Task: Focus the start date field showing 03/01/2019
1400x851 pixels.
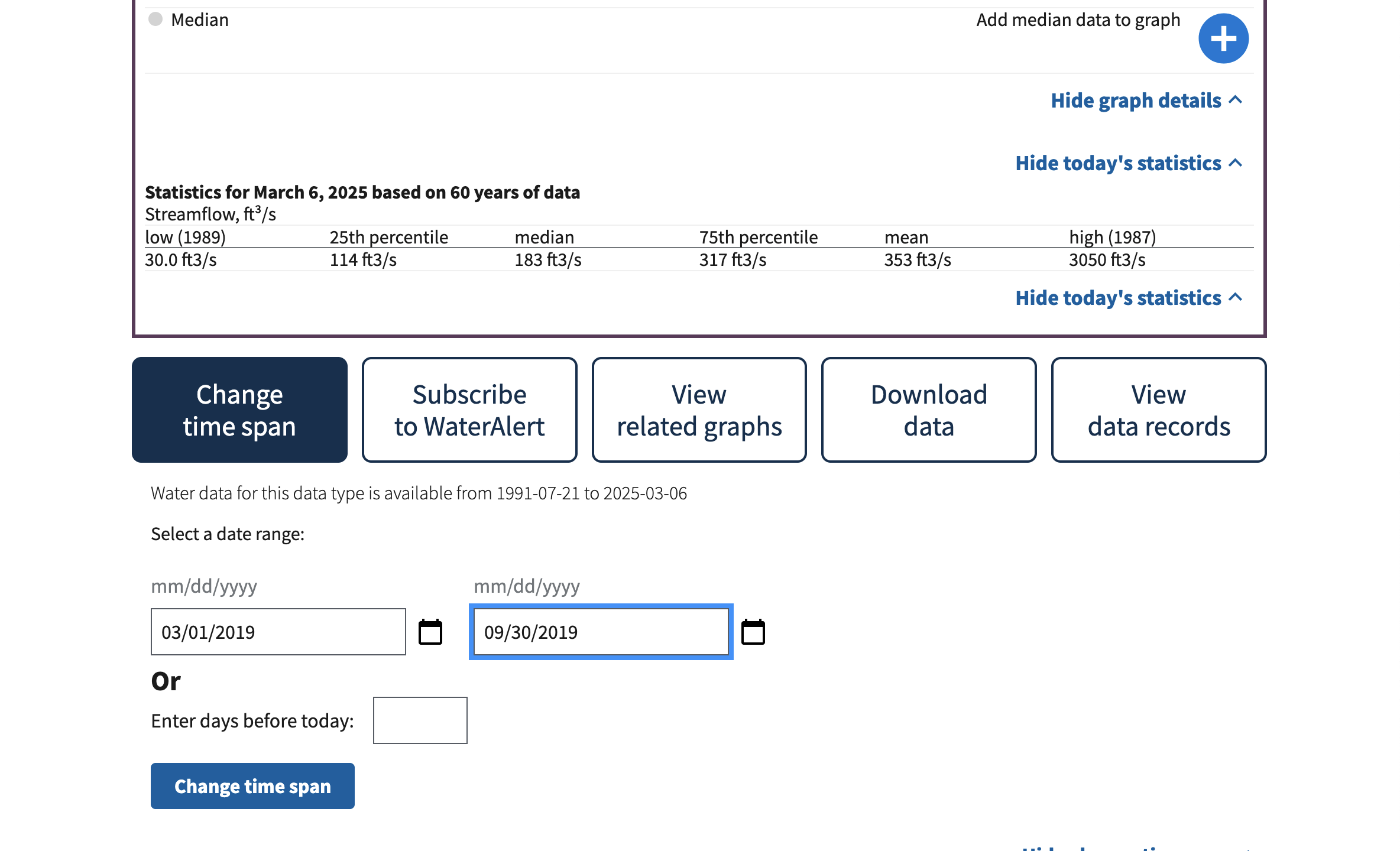Action: pos(278,632)
